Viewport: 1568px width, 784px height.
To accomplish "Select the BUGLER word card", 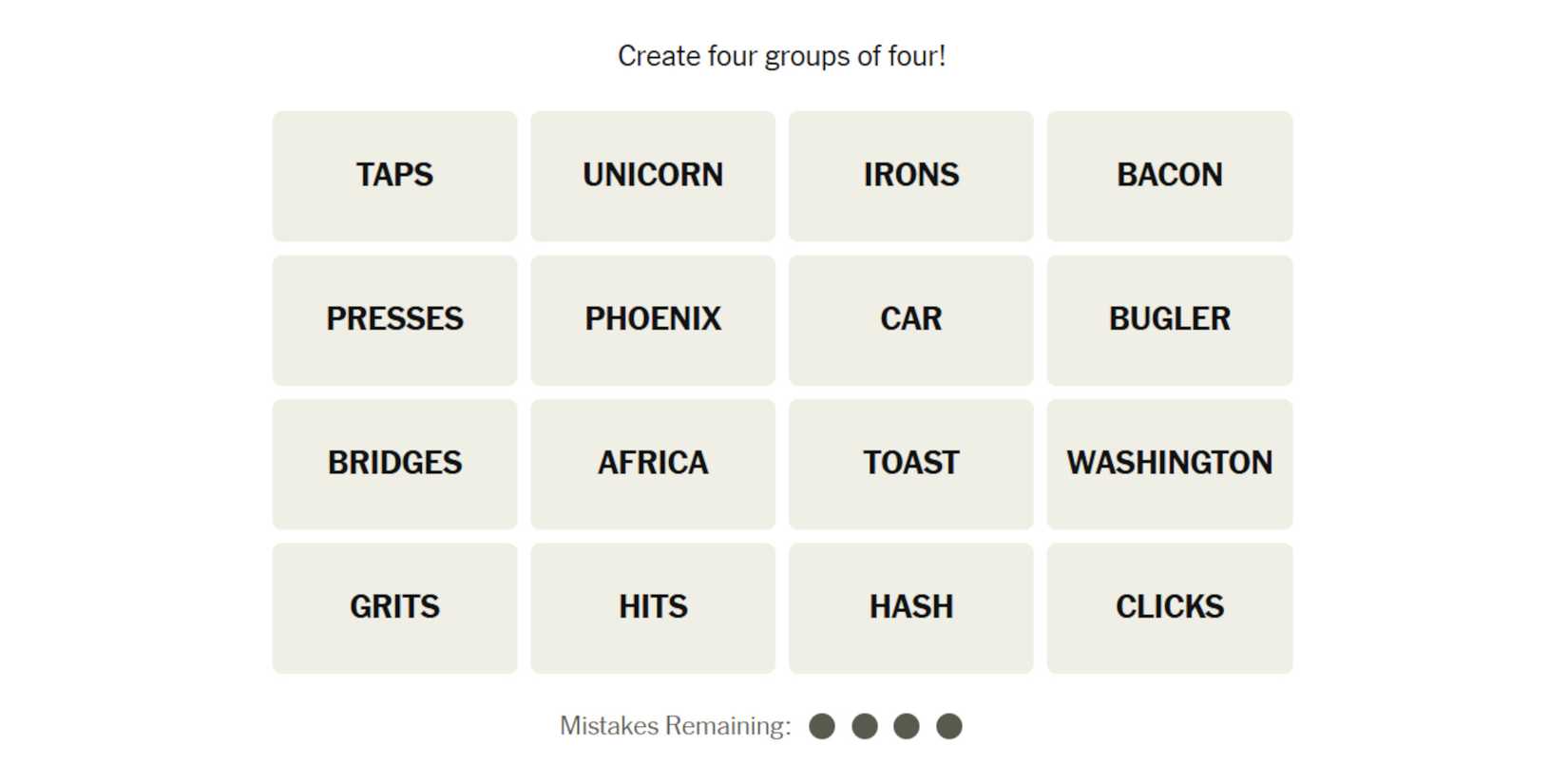I will 1169,319.
